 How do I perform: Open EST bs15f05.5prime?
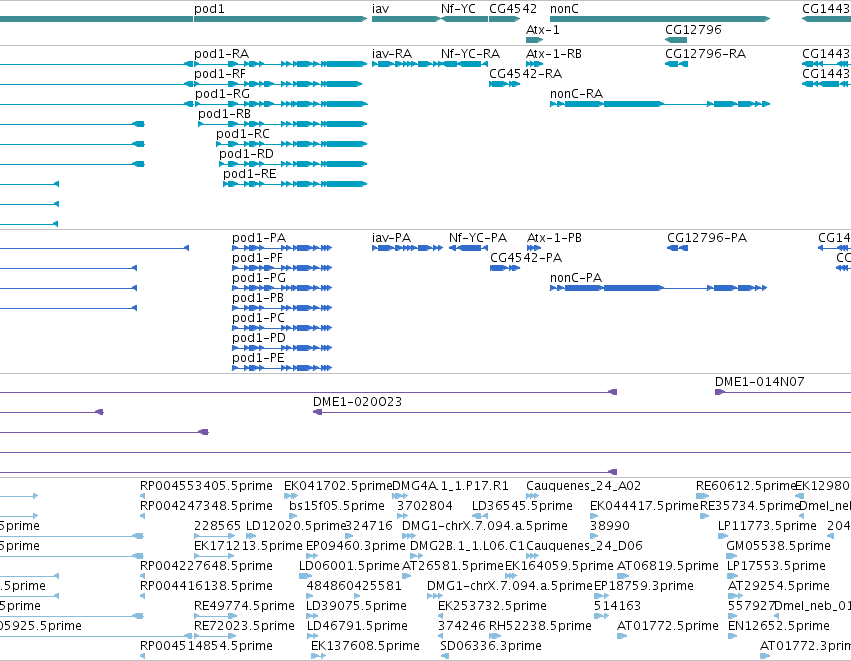[336, 506]
